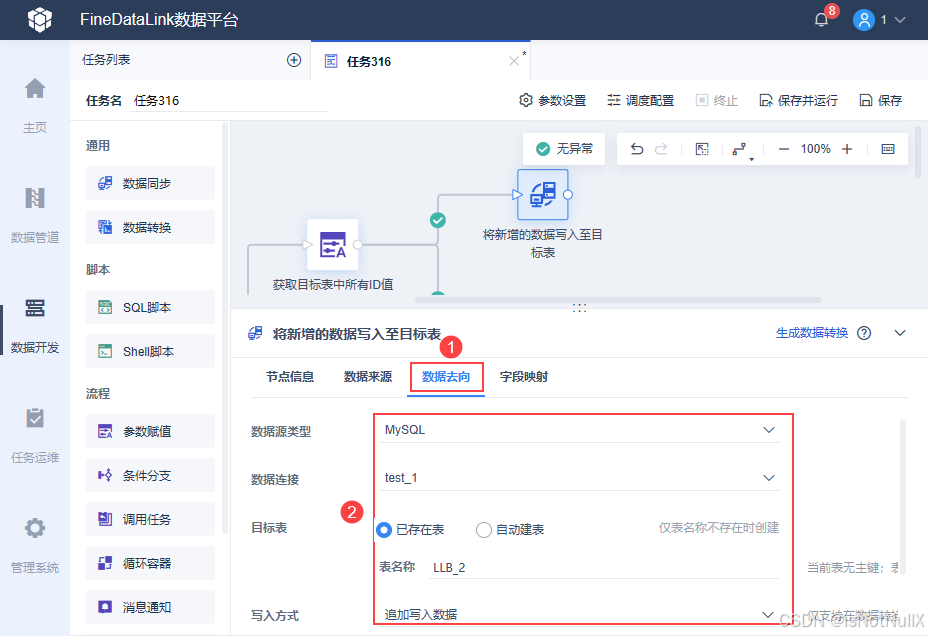Open the help question mark icon
The image size is (928, 636).
[x=864, y=333]
